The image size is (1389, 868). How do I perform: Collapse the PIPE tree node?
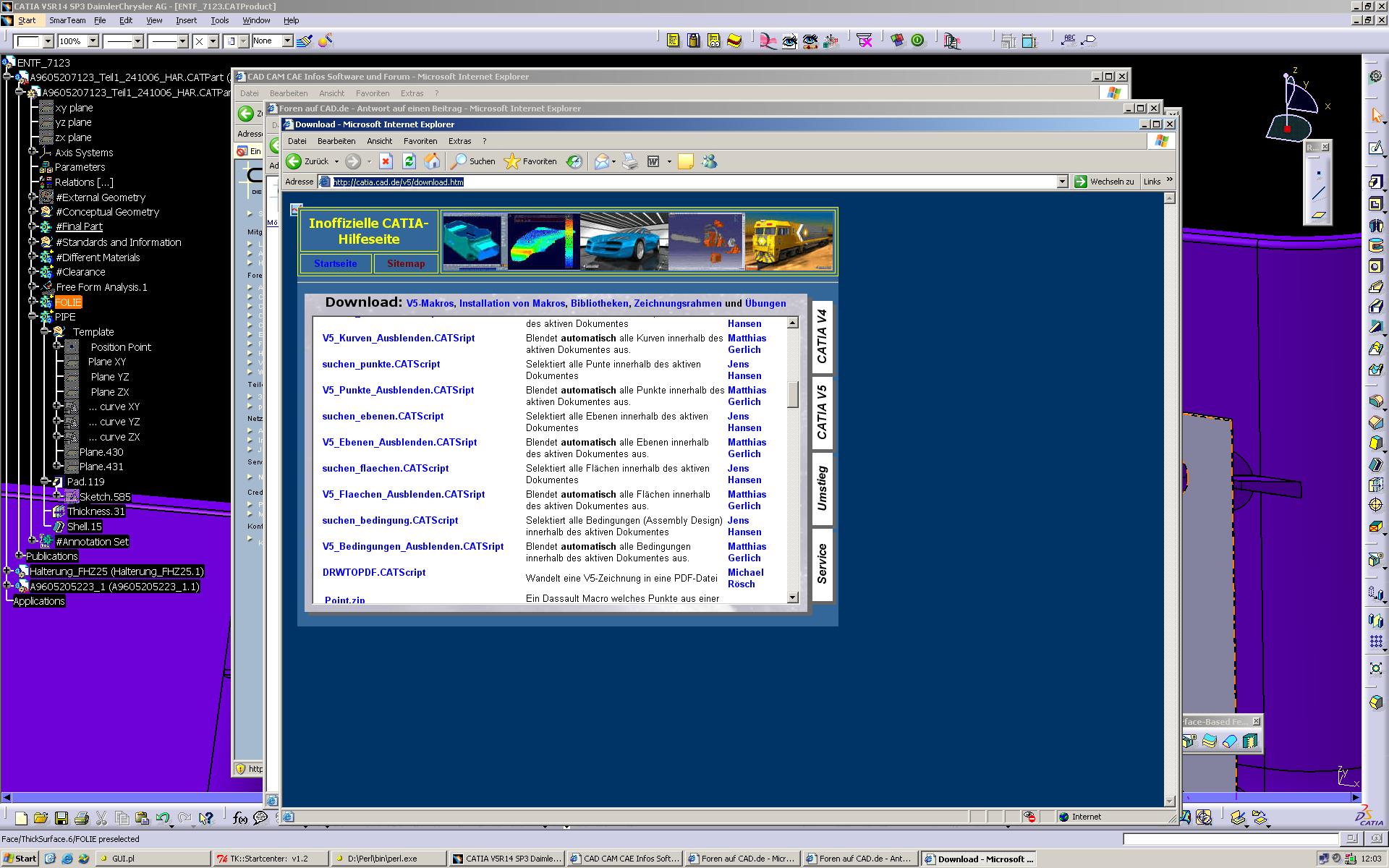pos(32,316)
